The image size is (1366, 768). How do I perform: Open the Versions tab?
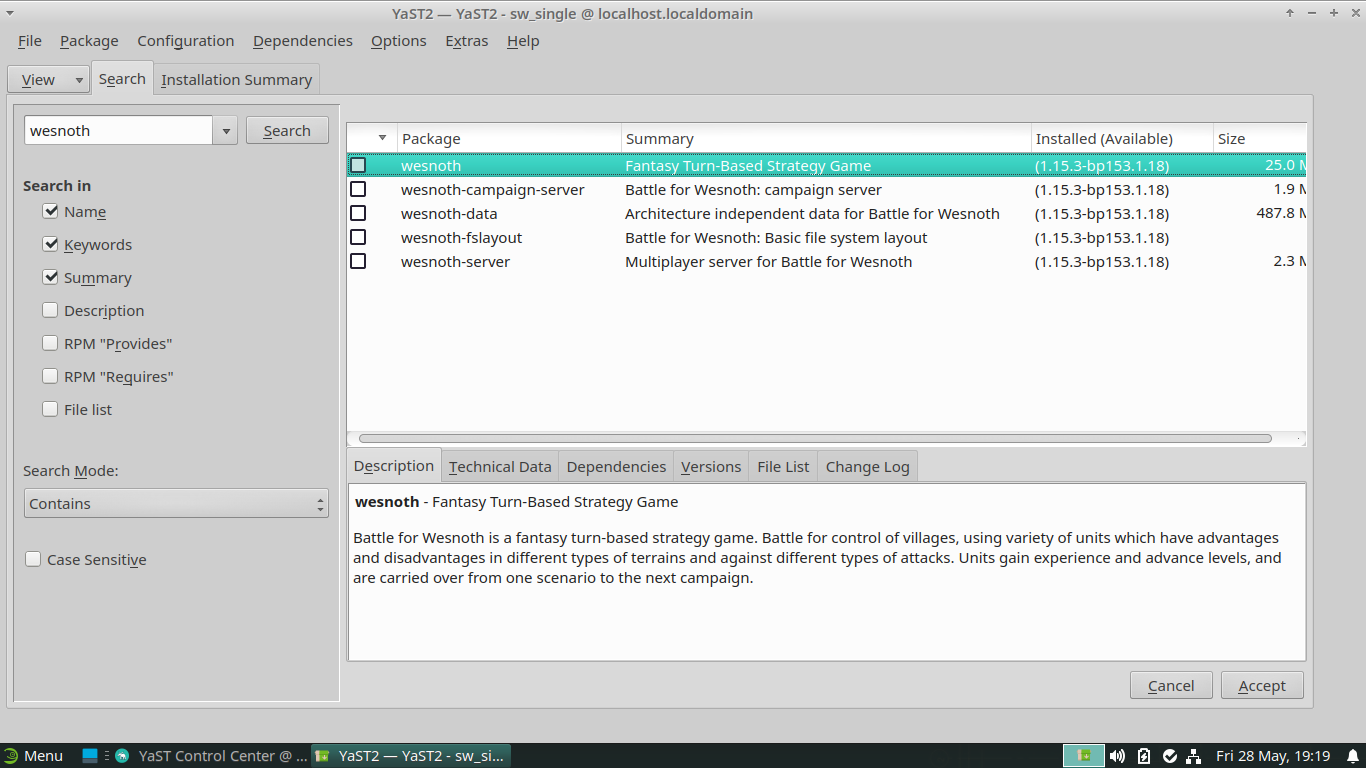[711, 467]
